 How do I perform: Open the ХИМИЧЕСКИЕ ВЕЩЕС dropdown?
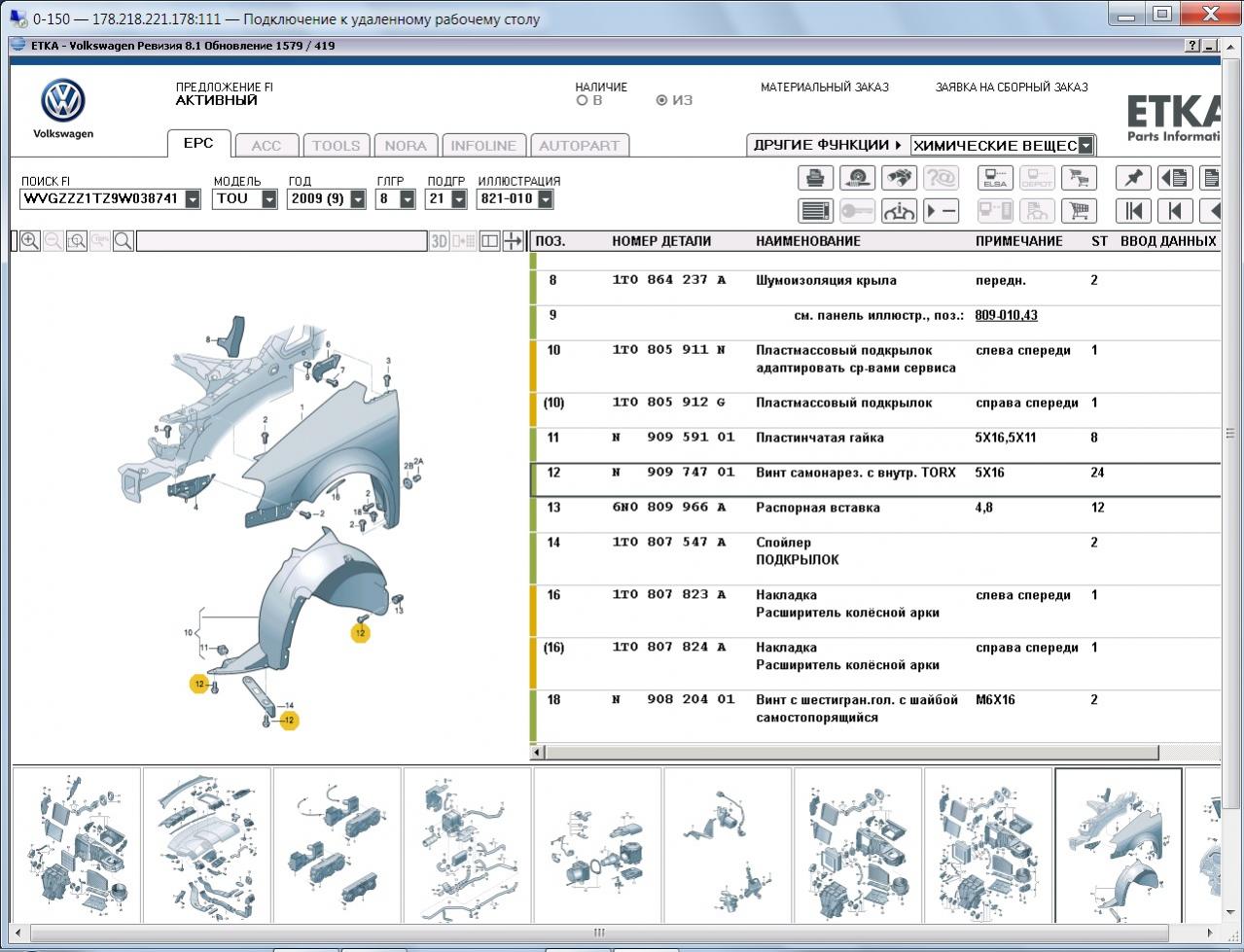(x=1085, y=146)
